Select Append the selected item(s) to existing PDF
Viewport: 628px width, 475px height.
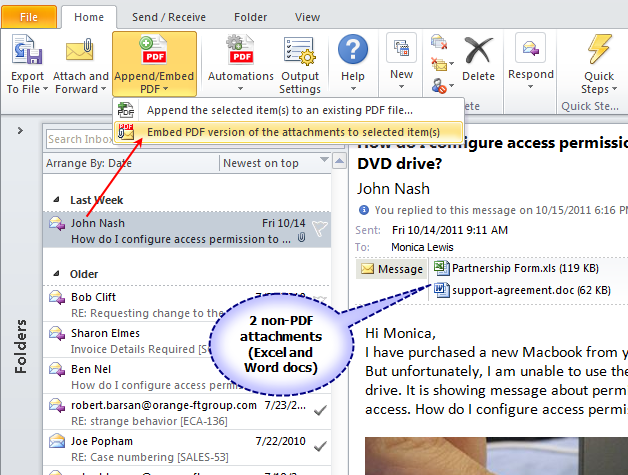[288, 110]
